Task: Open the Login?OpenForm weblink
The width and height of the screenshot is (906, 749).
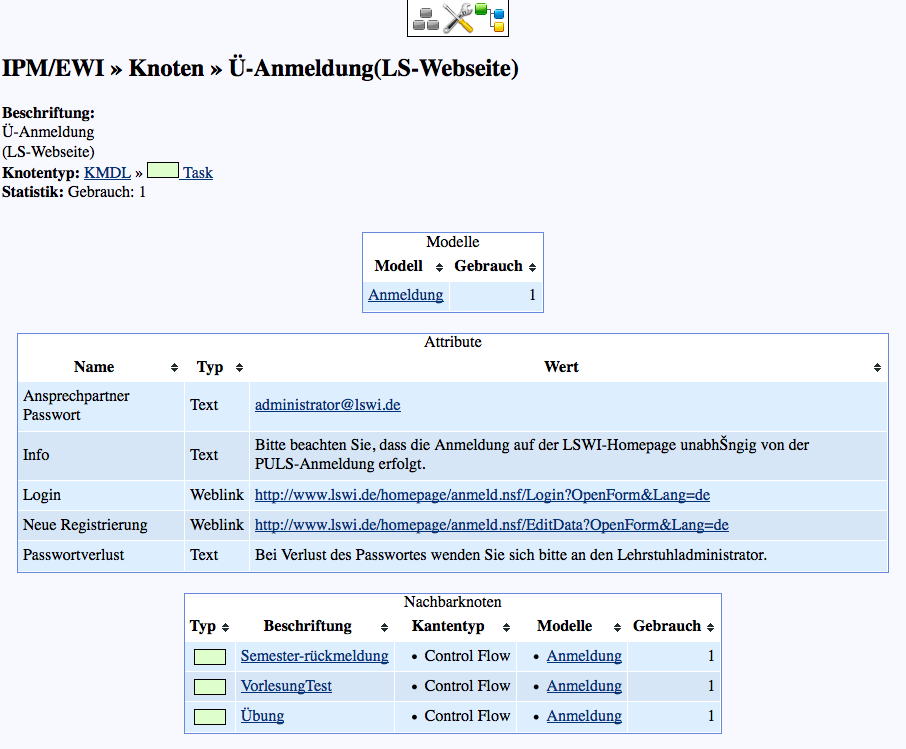Action: coord(482,495)
